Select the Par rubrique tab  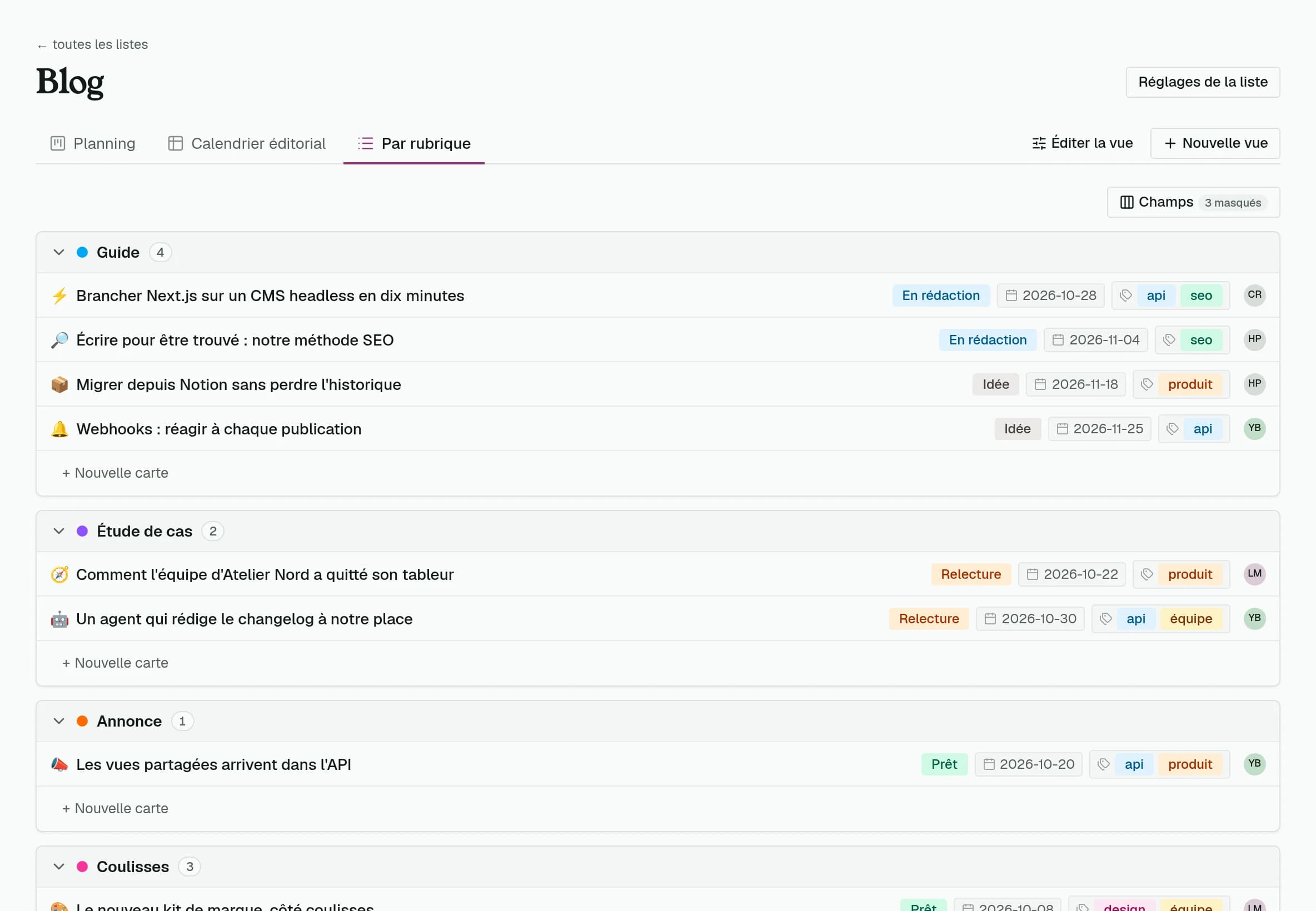pos(414,144)
